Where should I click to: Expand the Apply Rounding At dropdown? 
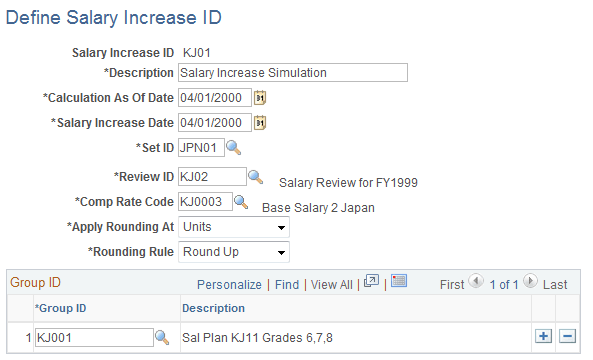pos(281,227)
